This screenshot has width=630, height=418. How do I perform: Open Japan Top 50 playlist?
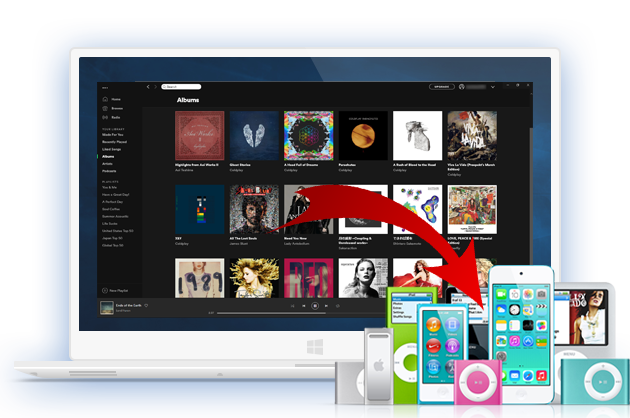point(112,238)
